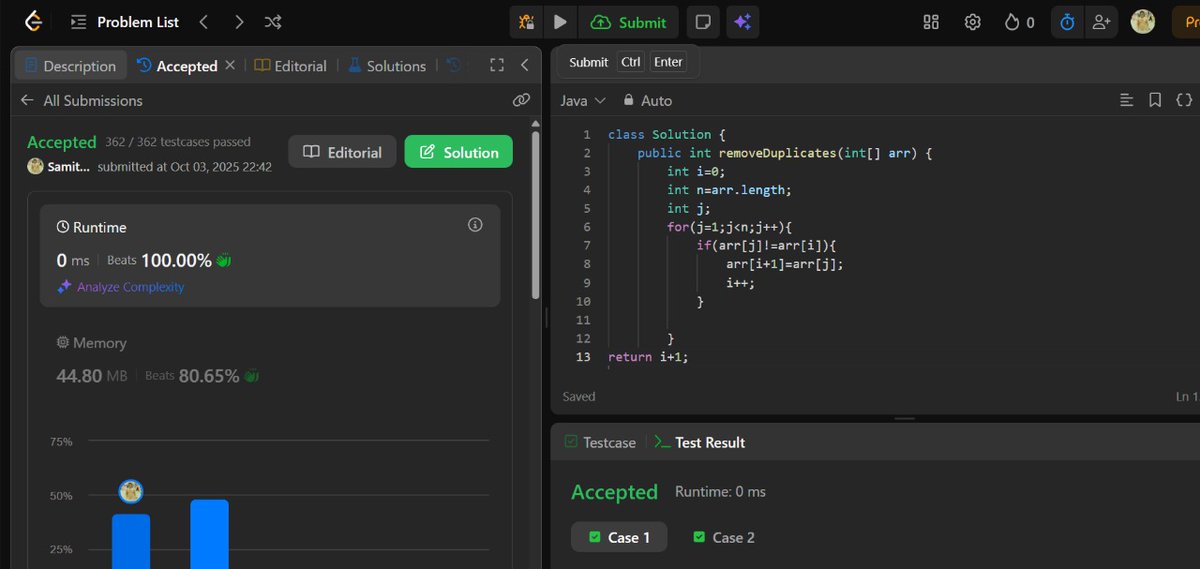
Task: Click the Premium button at top right
Action: coord(1186,22)
